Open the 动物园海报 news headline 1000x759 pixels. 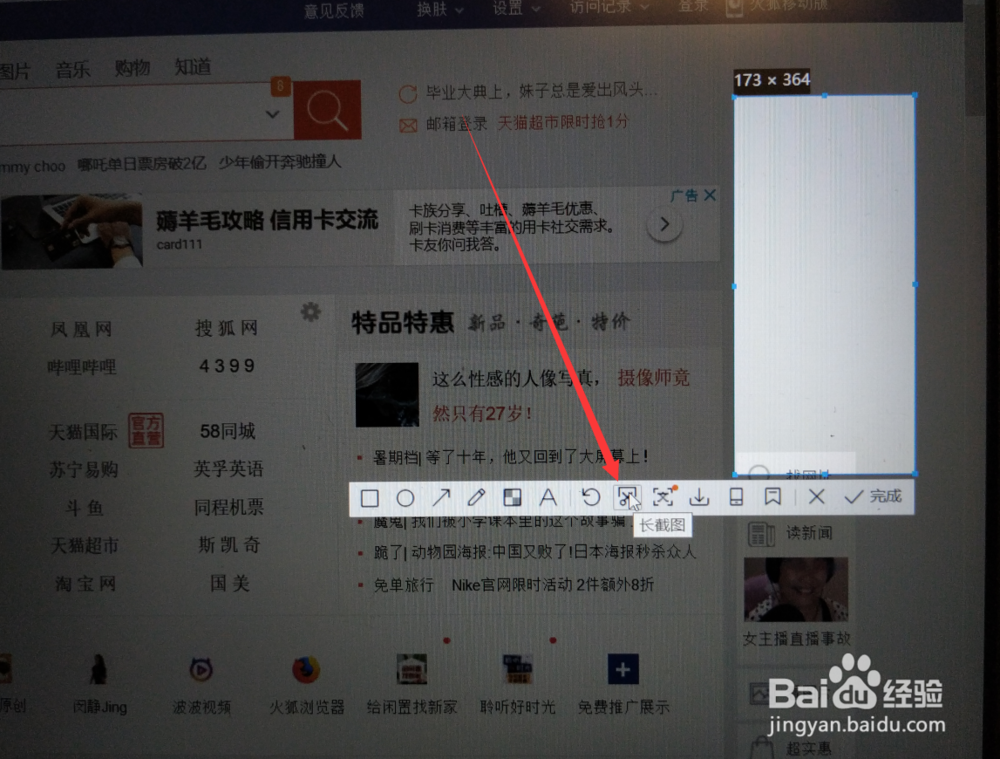point(534,552)
